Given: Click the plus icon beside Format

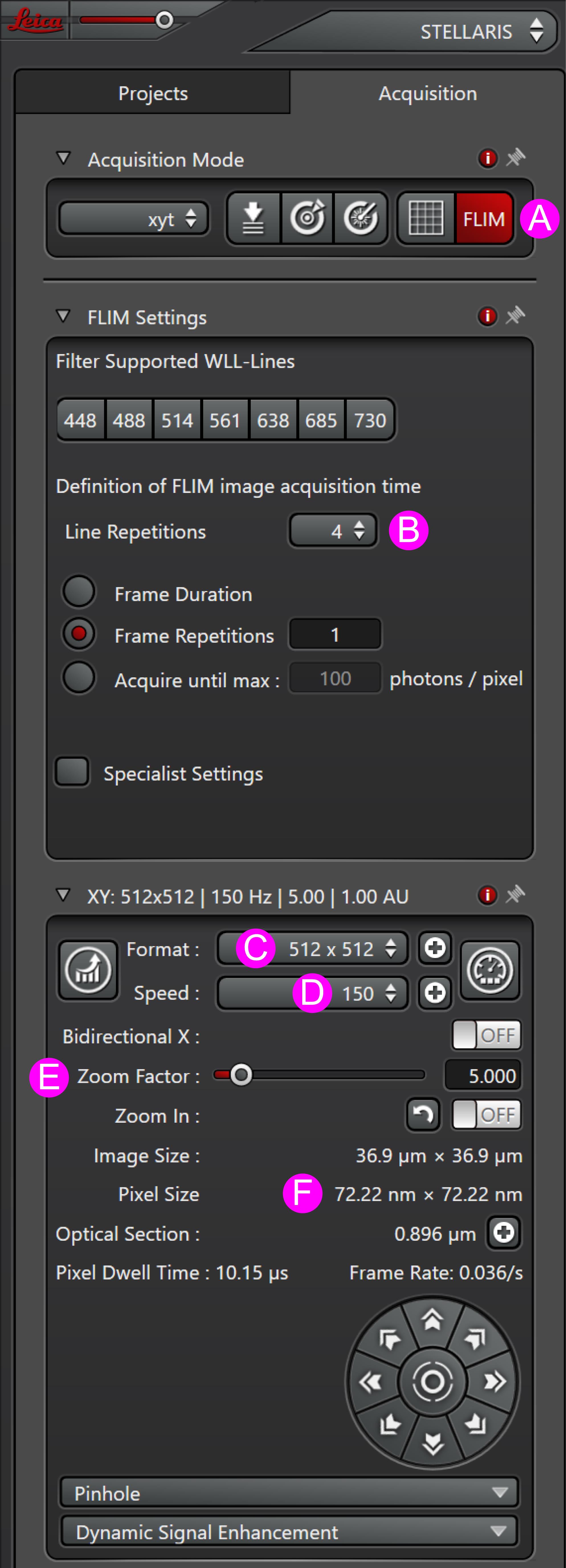Looking at the screenshot, I should [435, 948].
